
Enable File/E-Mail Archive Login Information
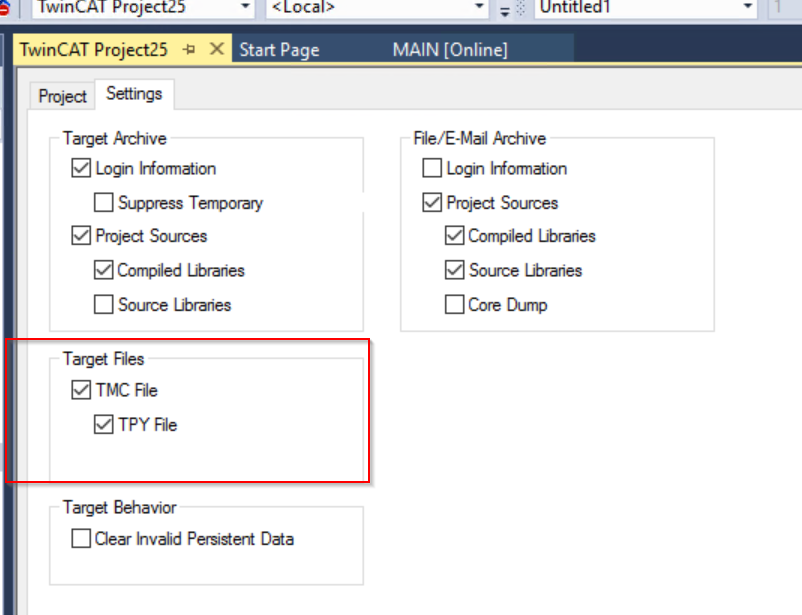432,168
